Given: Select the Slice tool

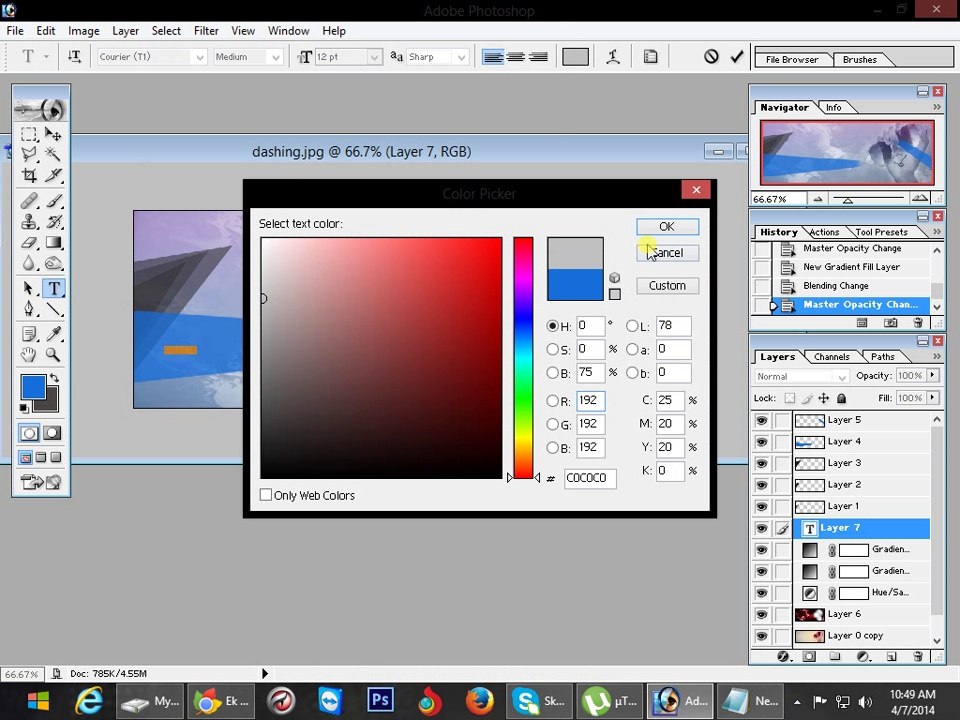Looking at the screenshot, I should (53, 175).
